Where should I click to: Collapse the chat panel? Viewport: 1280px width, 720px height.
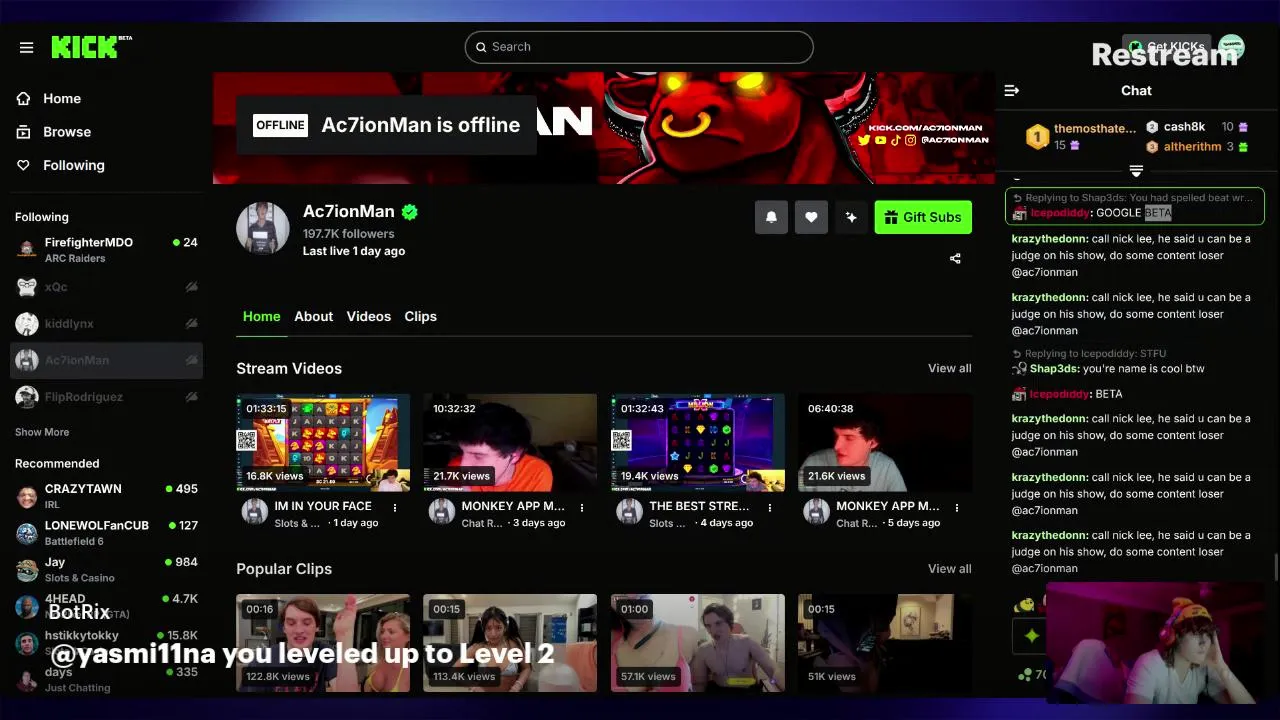1012,90
